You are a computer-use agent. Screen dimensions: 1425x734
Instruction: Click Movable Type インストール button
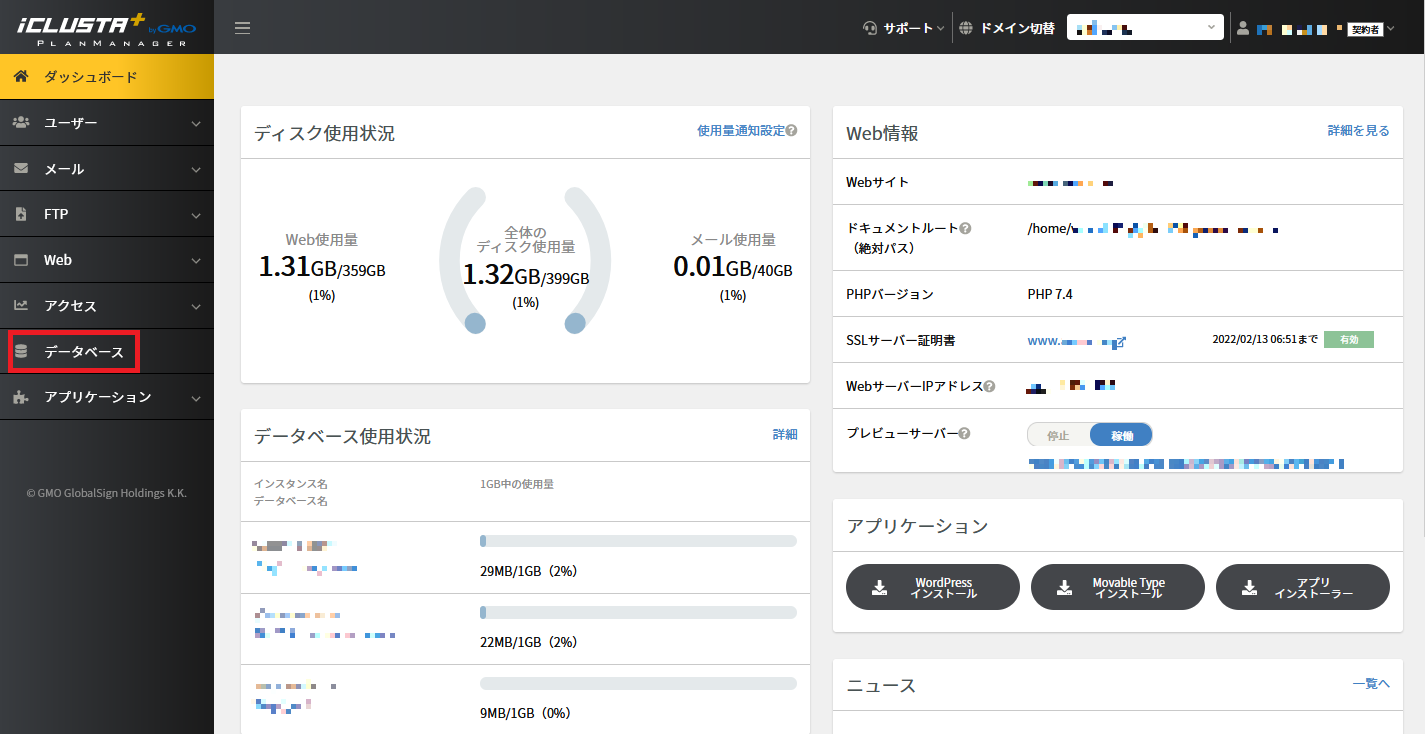[1118, 587]
